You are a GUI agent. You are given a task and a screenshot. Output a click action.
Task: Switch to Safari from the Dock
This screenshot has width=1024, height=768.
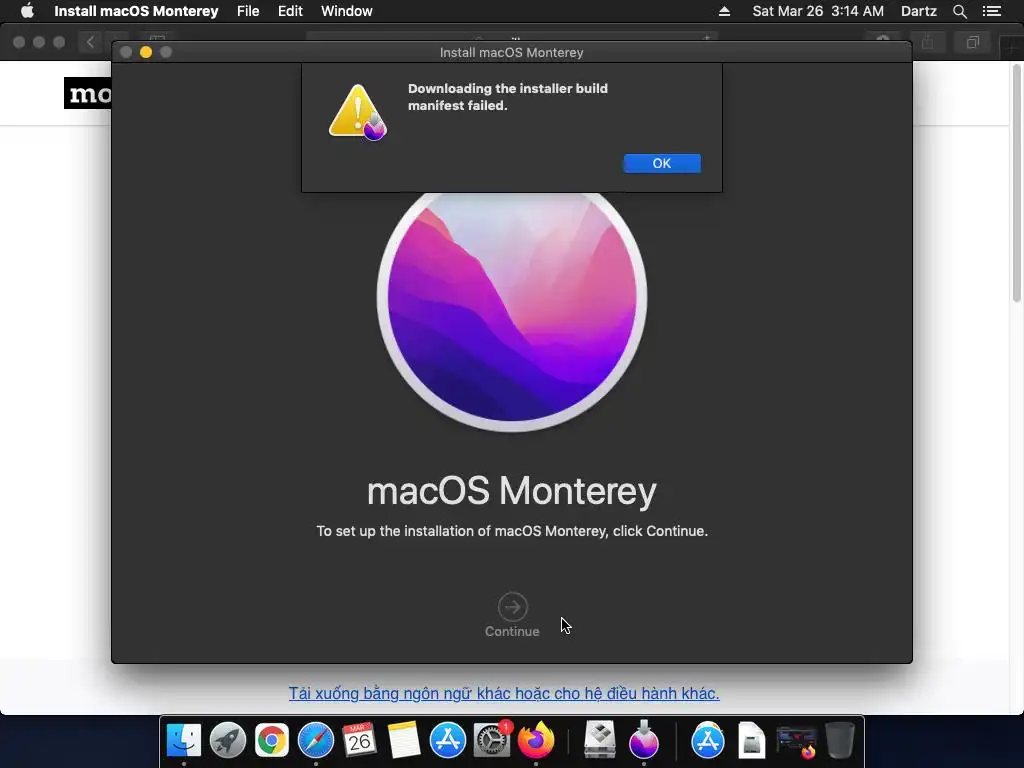tap(315, 740)
